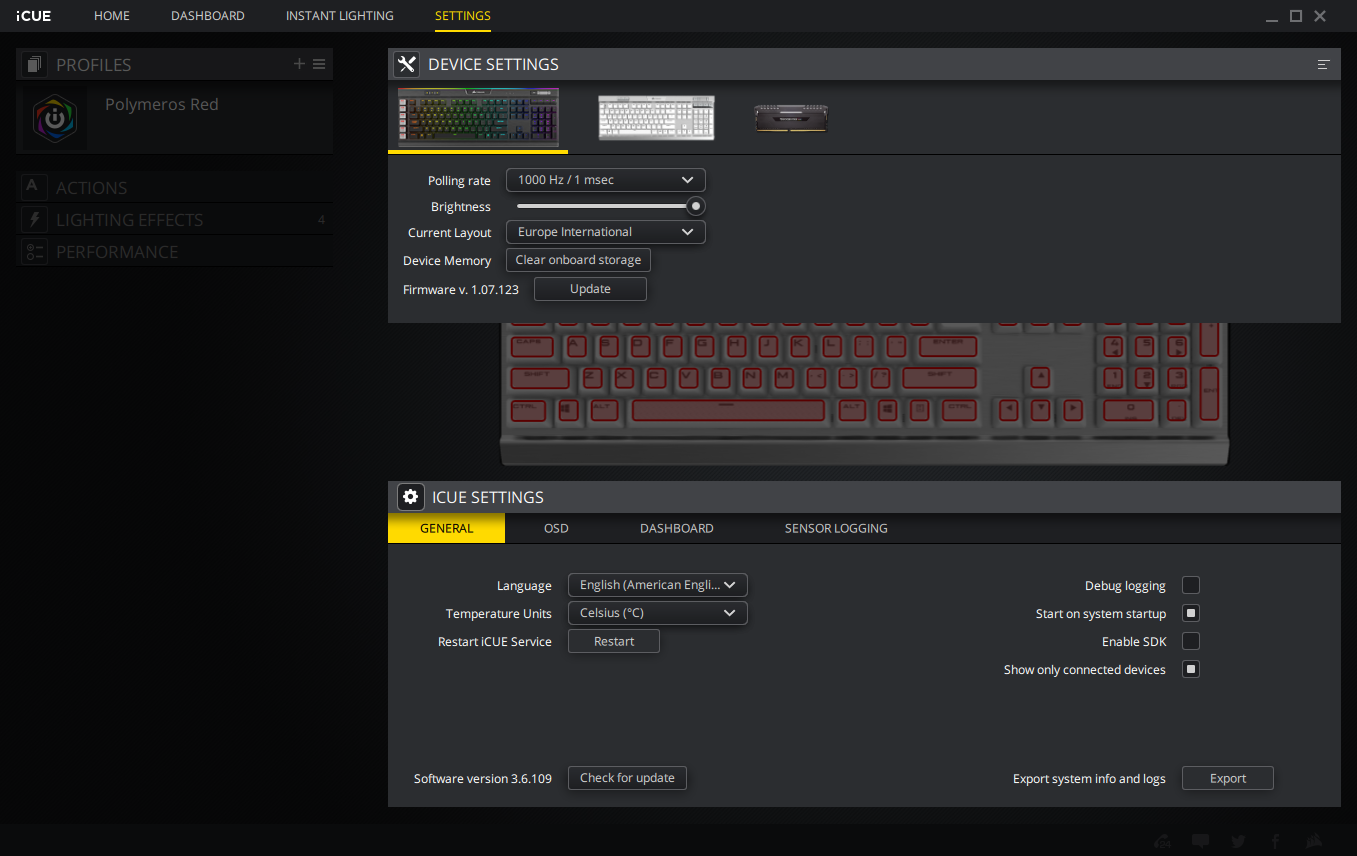The image size is (1357, 856).
Task: Uncheck Start on system startup
Action: coord(1191,614)
